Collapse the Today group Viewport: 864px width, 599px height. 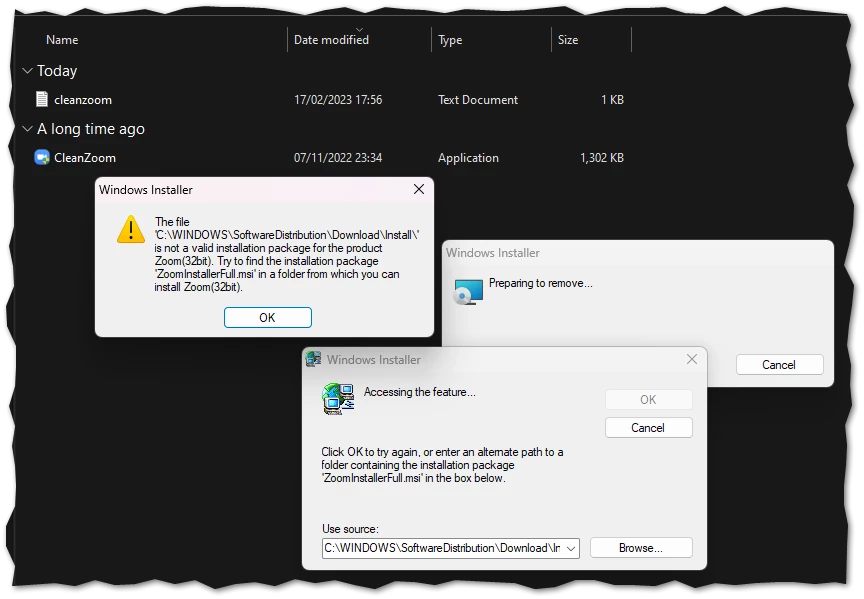click(x=27, y=71)
